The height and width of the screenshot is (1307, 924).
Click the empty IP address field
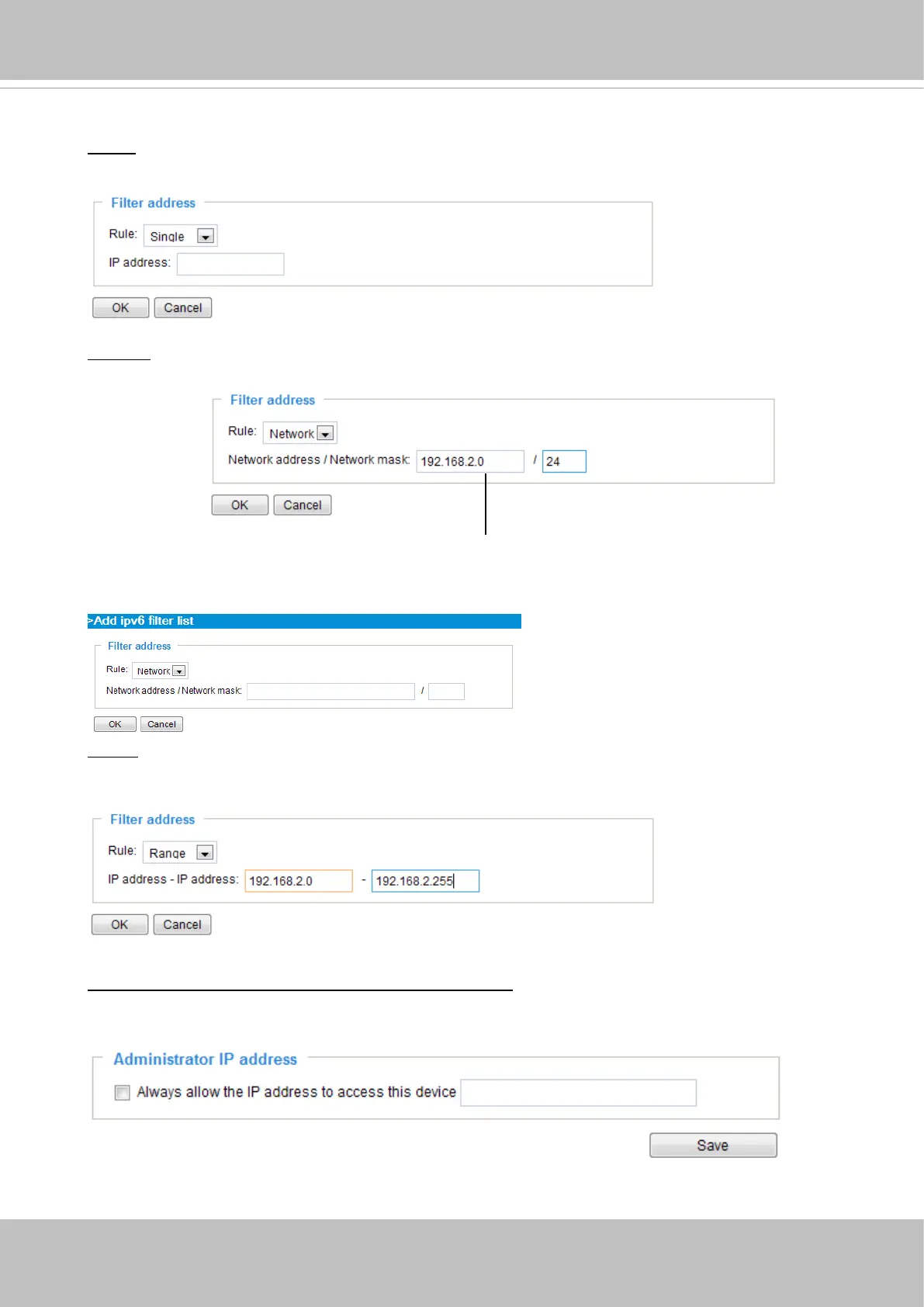point(230,264)
